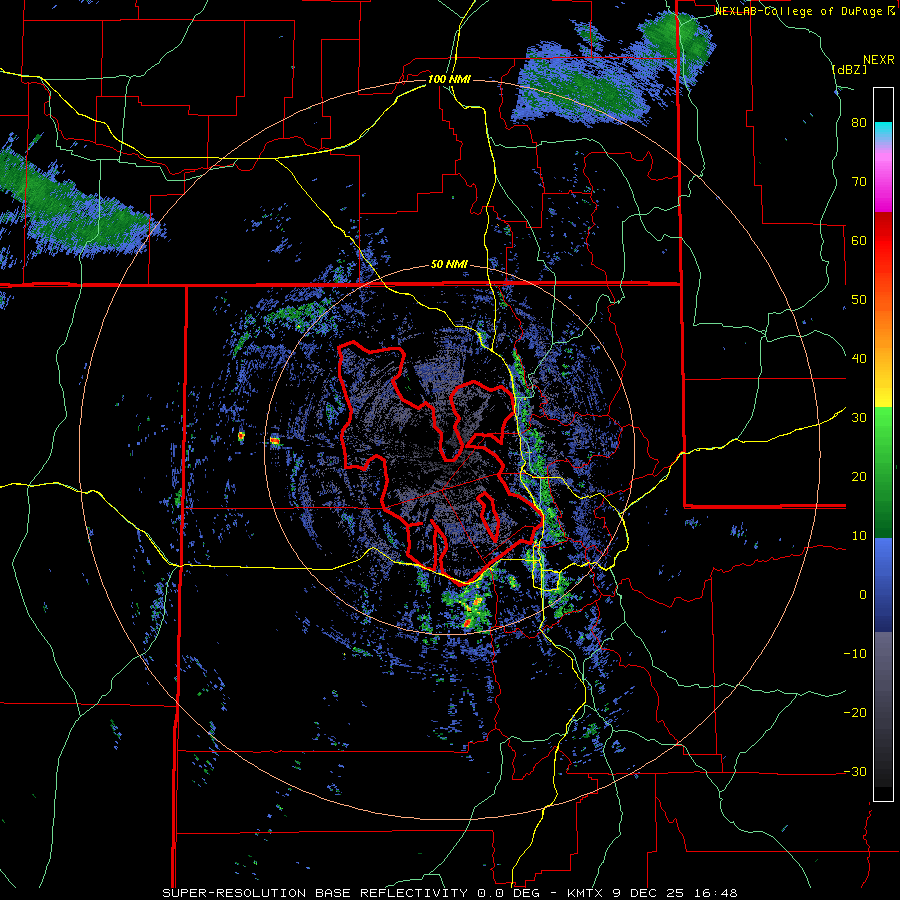This screenshot has height=900, width=900.
Task: Click the SUPER-RESOLUTION BASE REFLECTIVITY caption text
Action: pos(315,893)
